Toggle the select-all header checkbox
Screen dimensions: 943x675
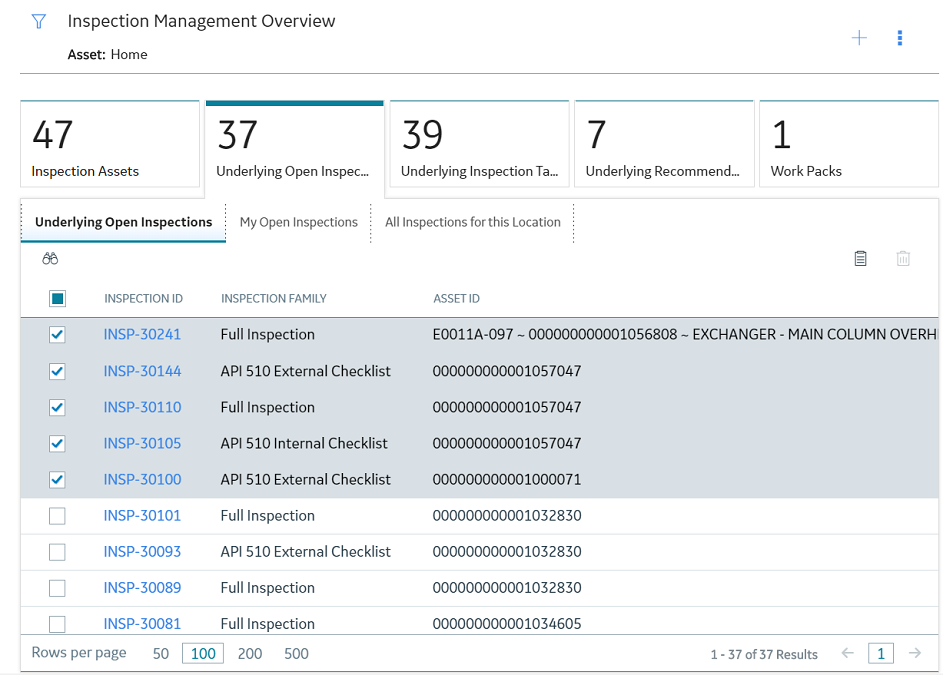click(x=57, y=298)
